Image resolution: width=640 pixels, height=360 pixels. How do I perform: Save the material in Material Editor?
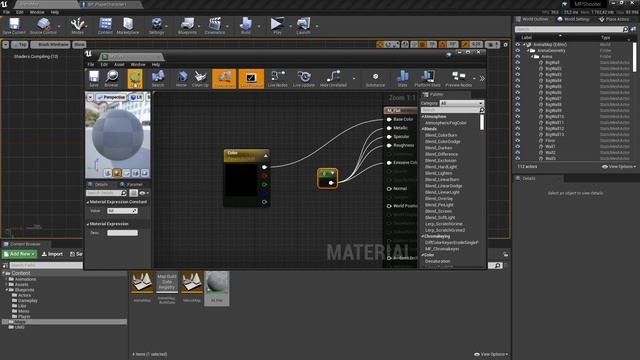(94, 78)
